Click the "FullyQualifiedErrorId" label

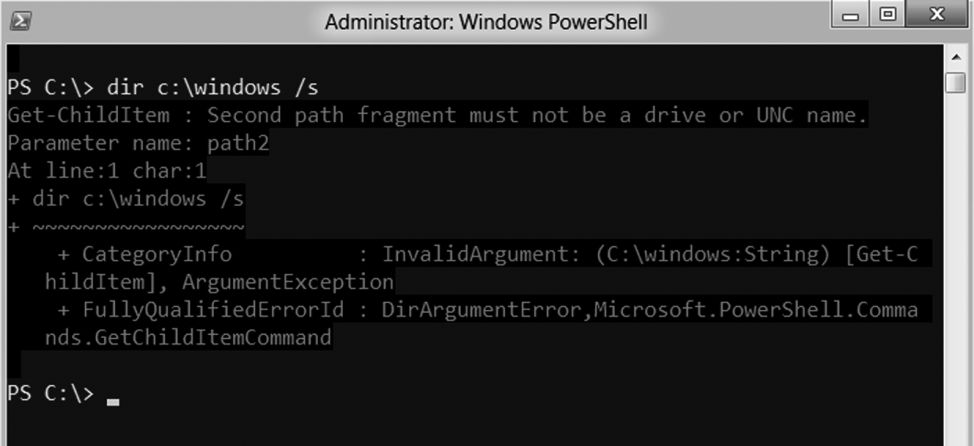click(x=213, y=310)
